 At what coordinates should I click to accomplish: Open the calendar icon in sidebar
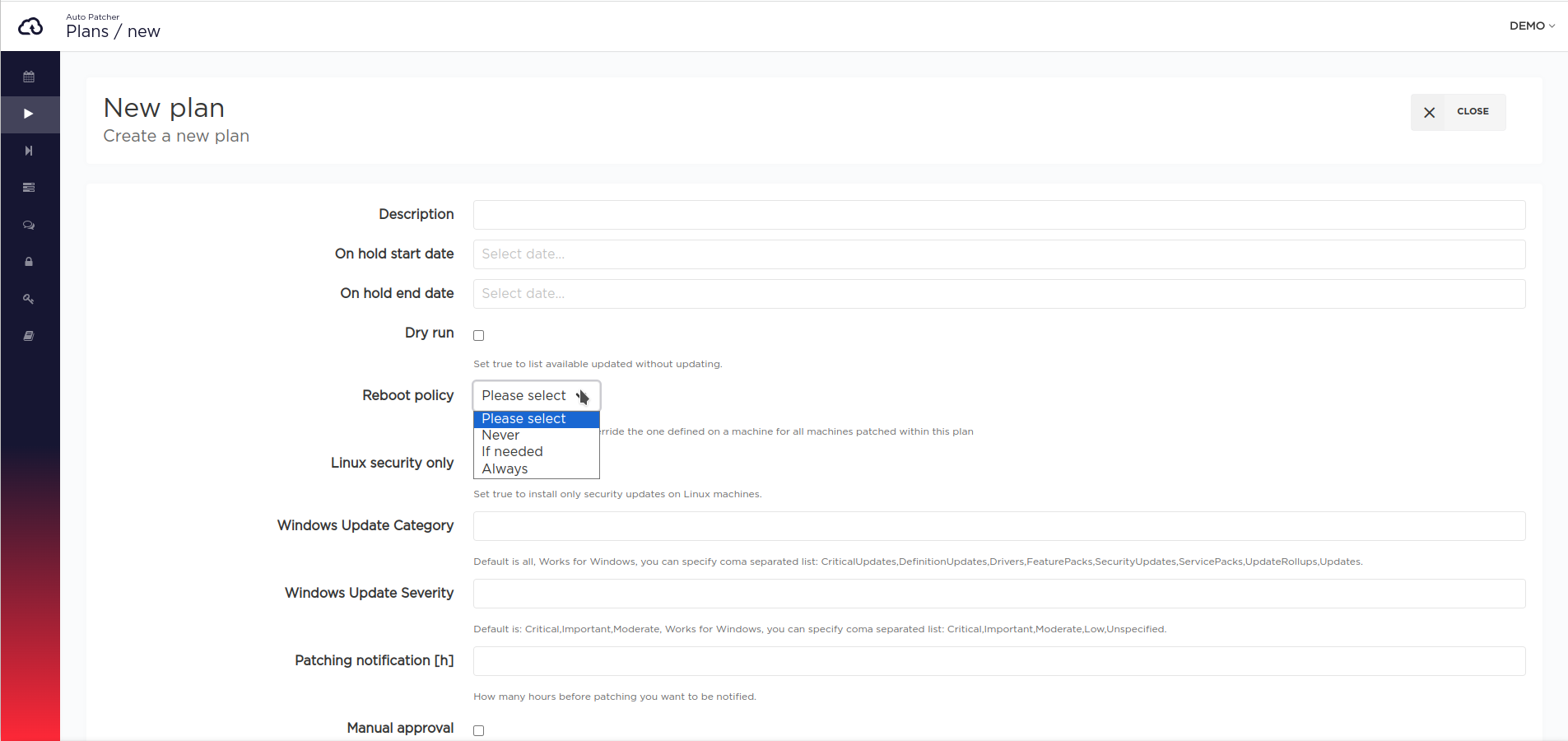click(29, 77)
